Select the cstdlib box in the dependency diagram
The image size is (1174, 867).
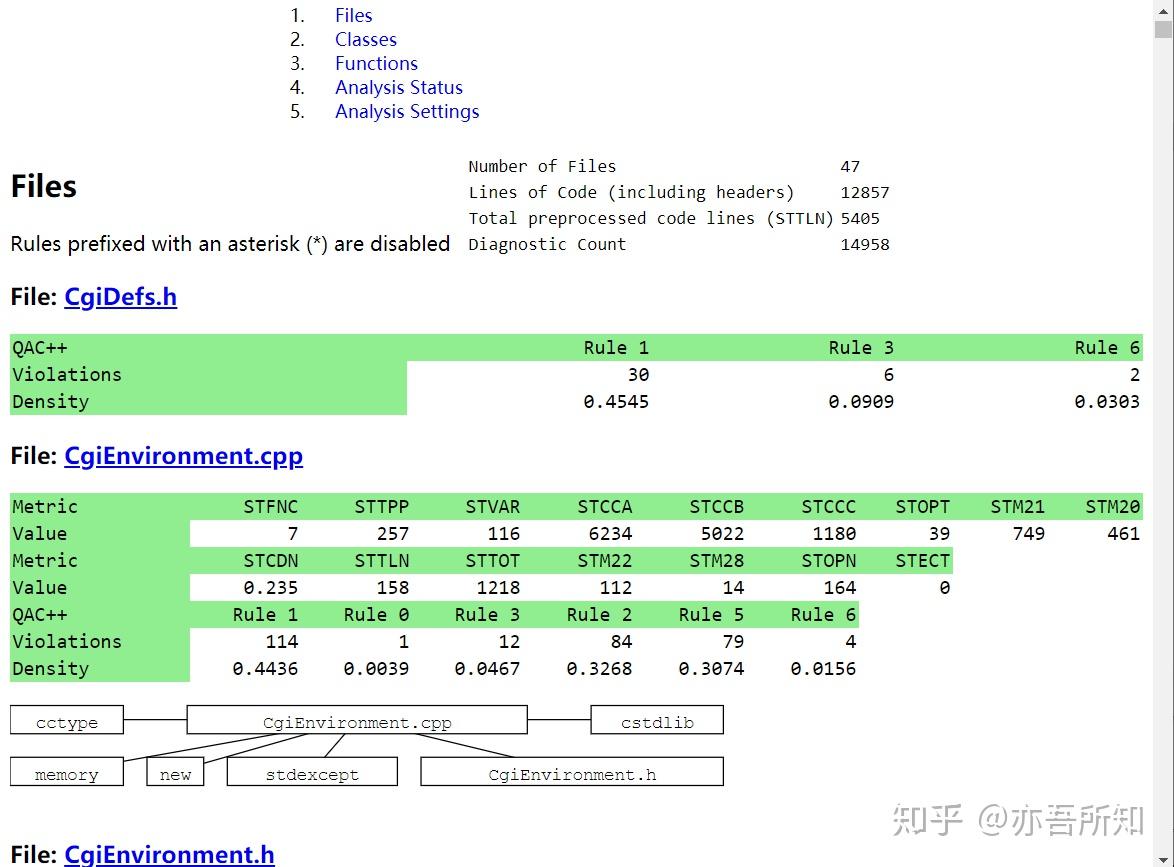coord(656,720)
